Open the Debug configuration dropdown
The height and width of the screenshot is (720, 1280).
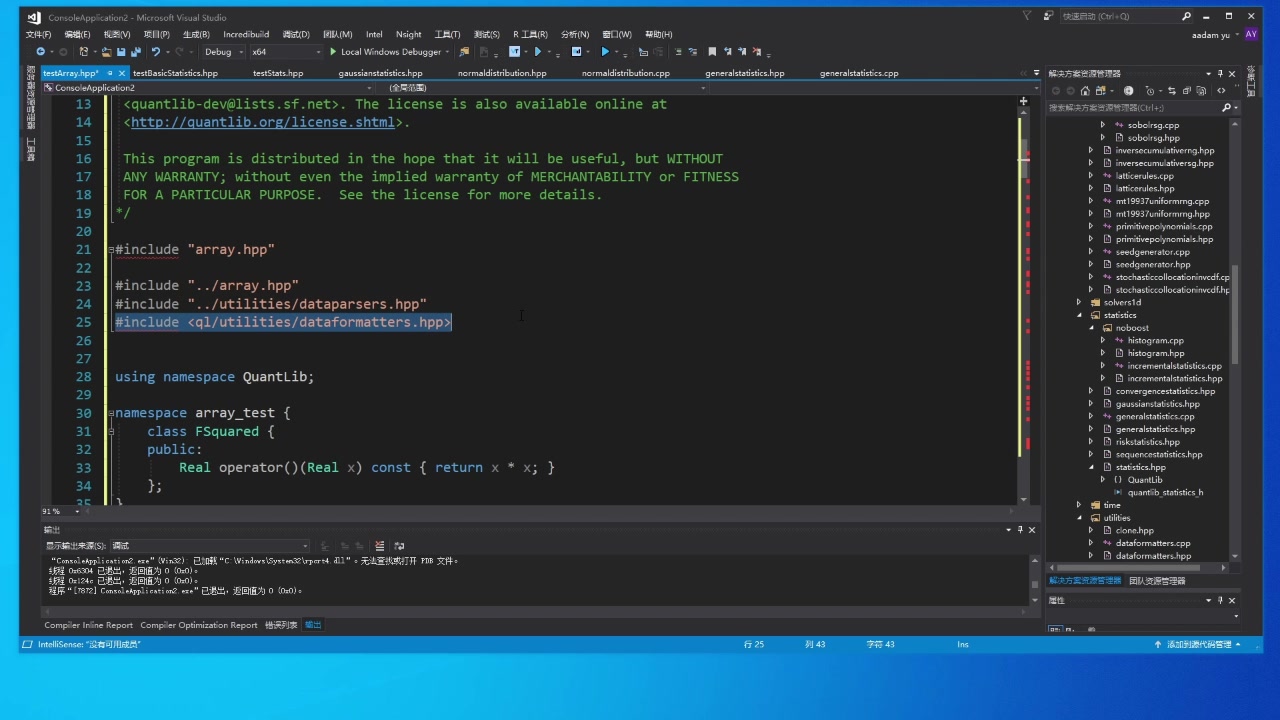241,52
